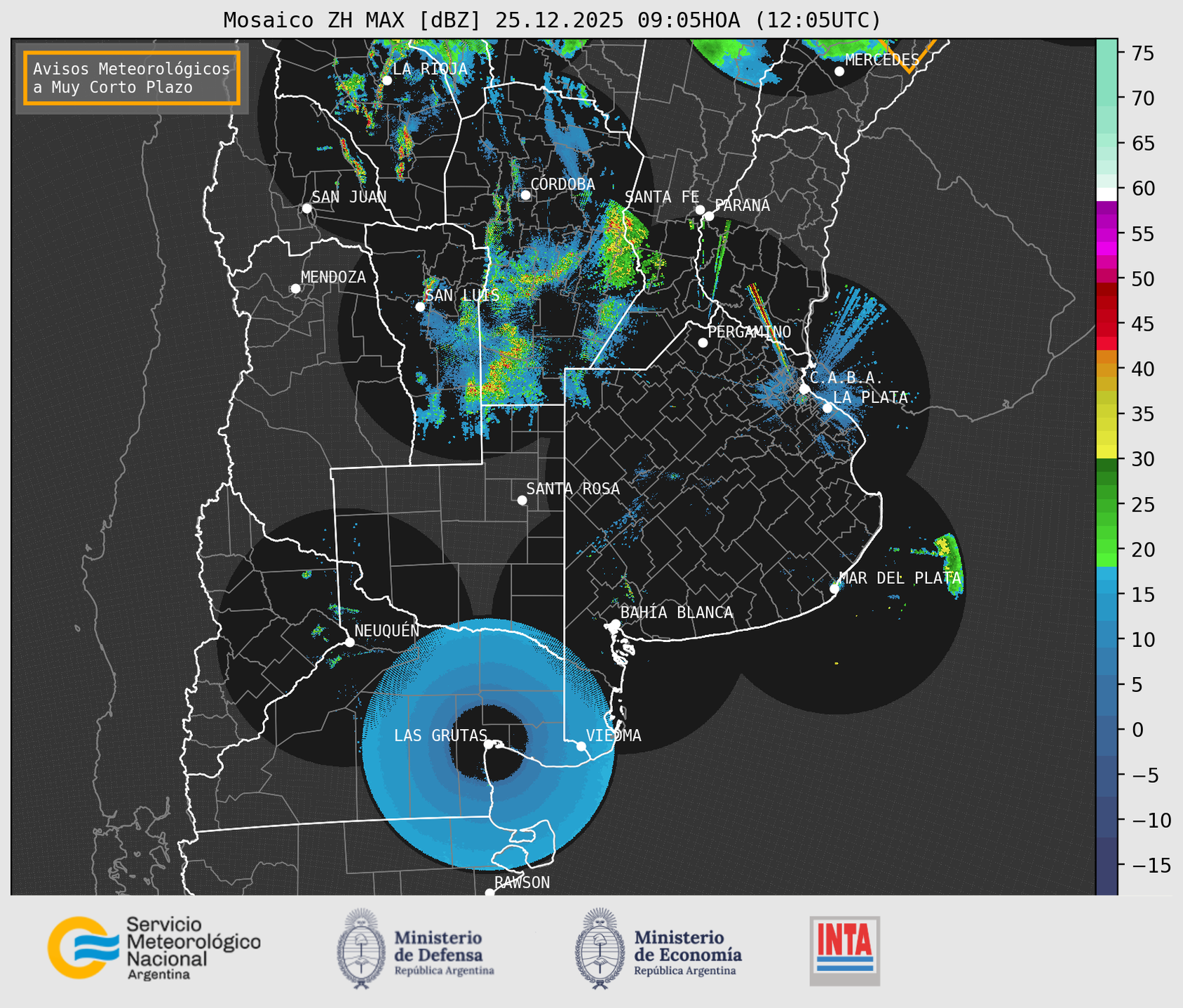Screen dimensions: 1183x1008
Task: Click the MAR DEL PLATA label text
Action: coord(900,578)
